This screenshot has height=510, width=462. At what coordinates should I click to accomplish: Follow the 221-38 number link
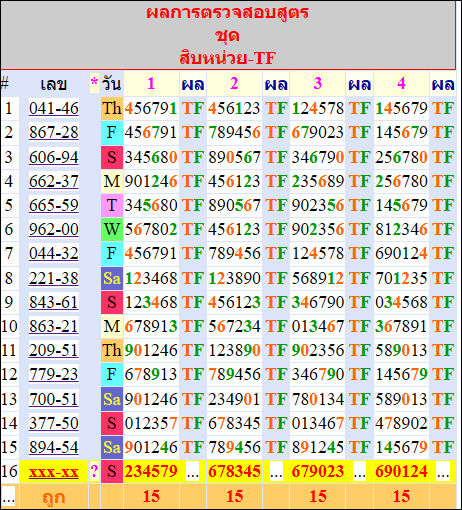54,278
